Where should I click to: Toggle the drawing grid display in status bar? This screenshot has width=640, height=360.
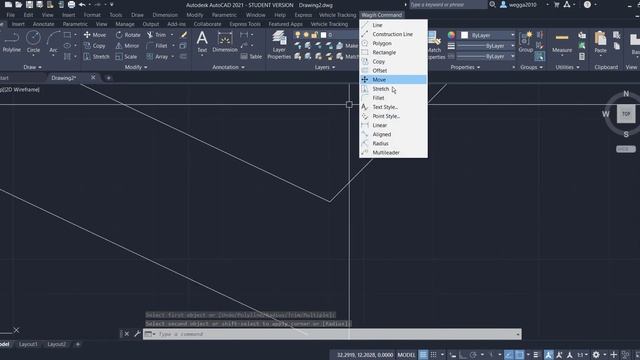click(x=423, y=355)
